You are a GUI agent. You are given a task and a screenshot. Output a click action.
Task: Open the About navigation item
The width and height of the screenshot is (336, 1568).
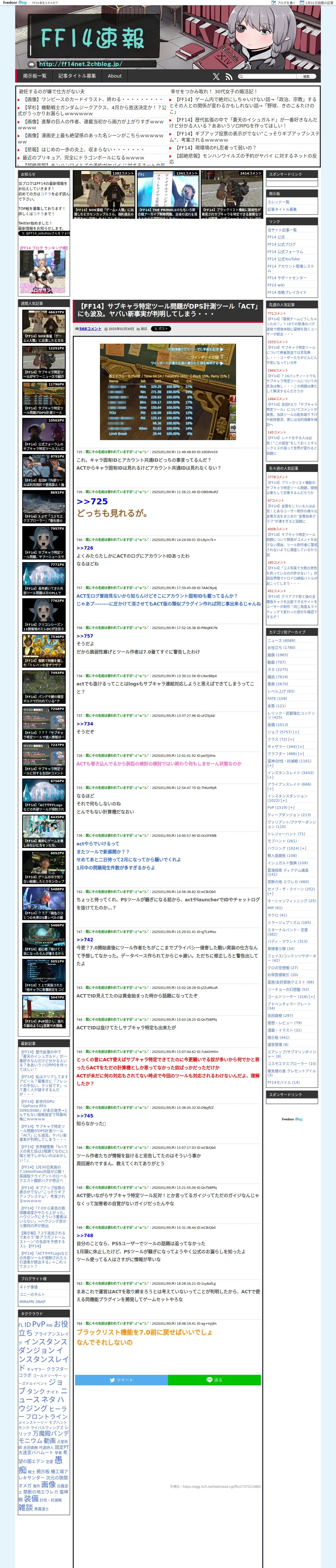tap(115, 76)
